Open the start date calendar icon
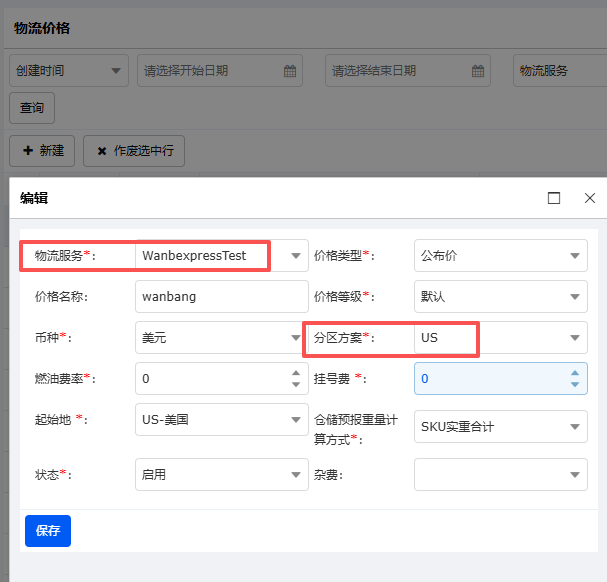This screenshot has height=582, width=607. pyautogui.click(x=290, y=71)
